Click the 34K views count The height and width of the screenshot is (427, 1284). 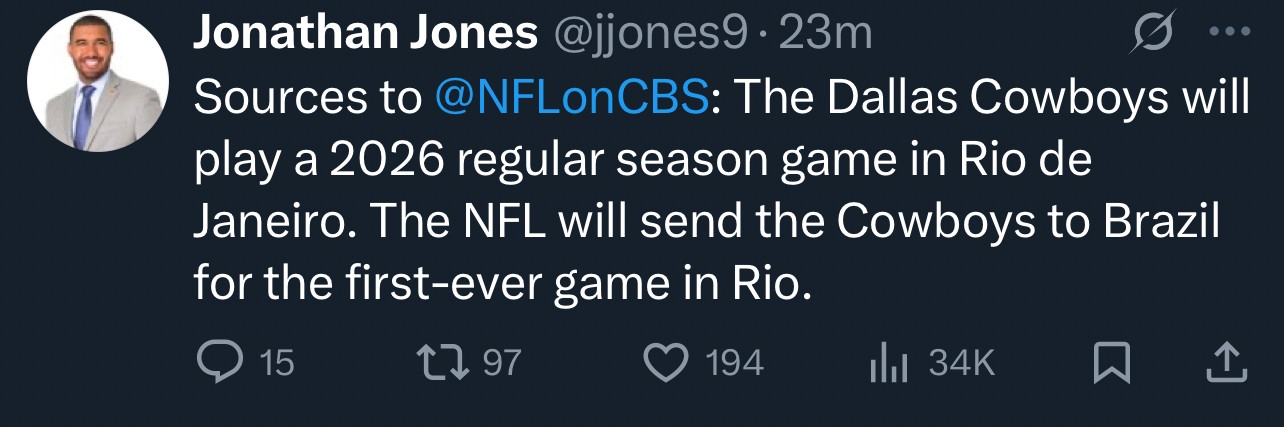pos(961,363)
